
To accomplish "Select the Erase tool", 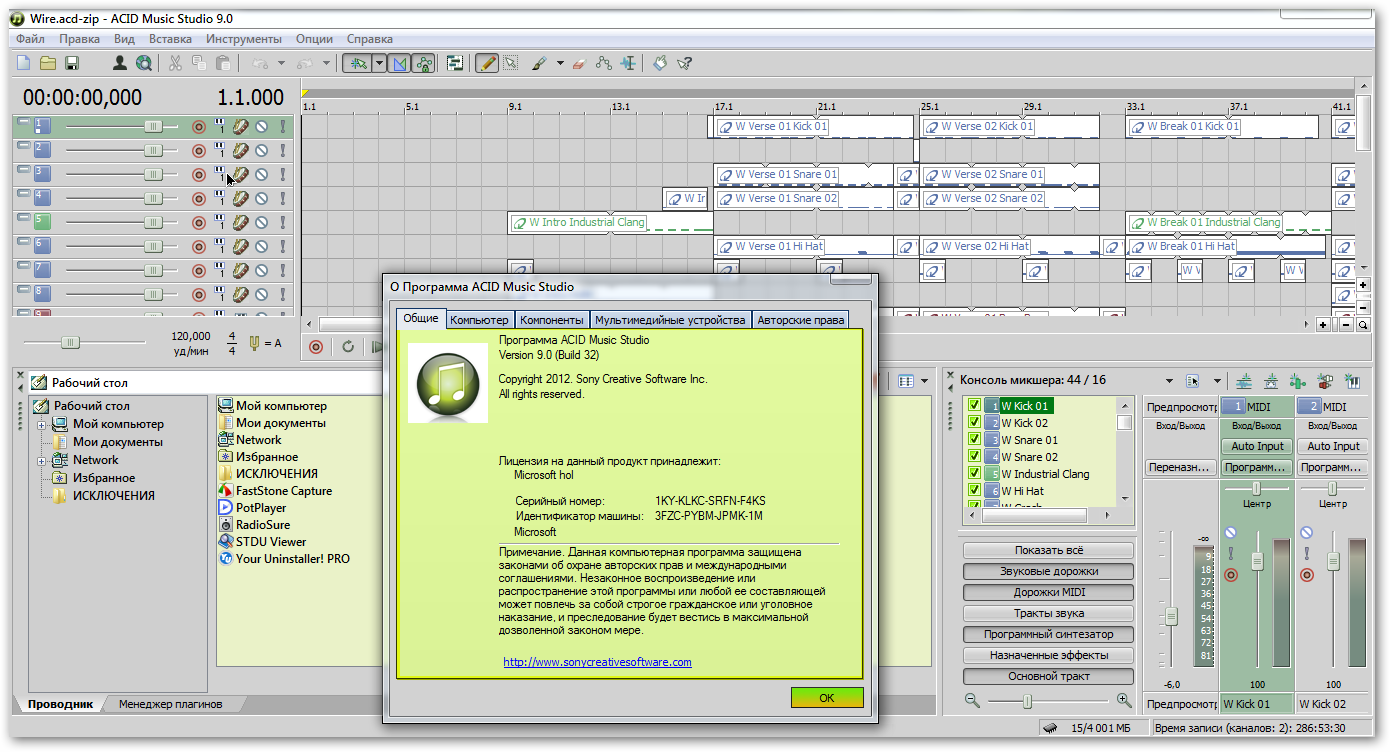I will click(x=578, y=63).
